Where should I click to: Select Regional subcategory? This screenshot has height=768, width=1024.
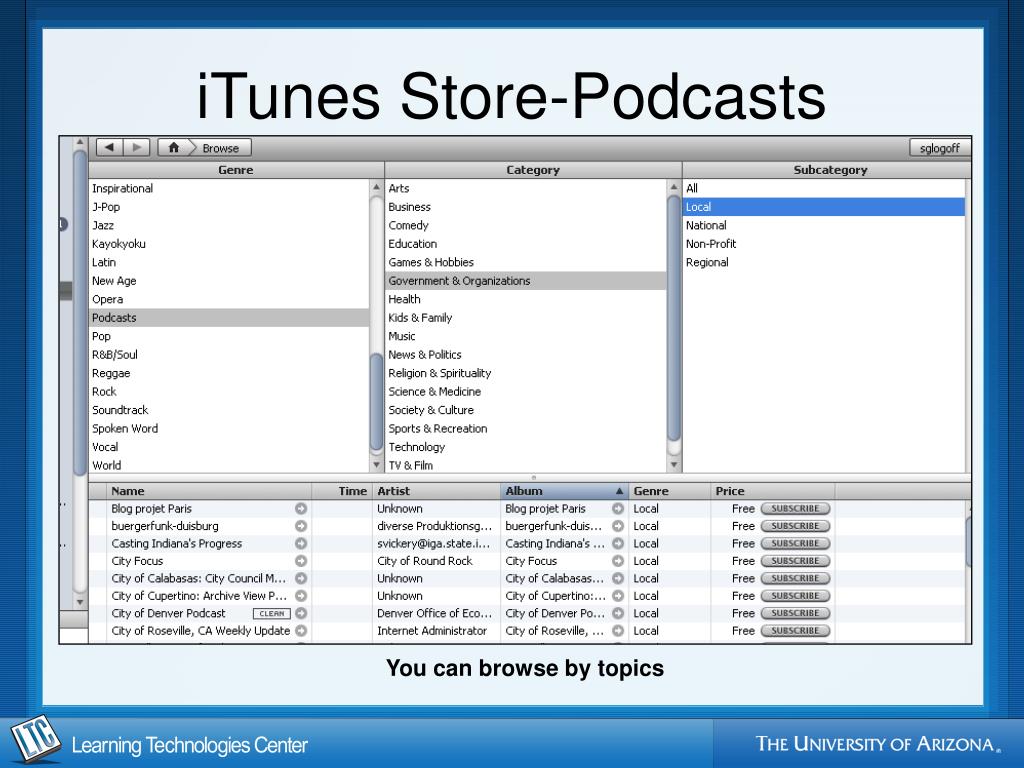point(824,262)
